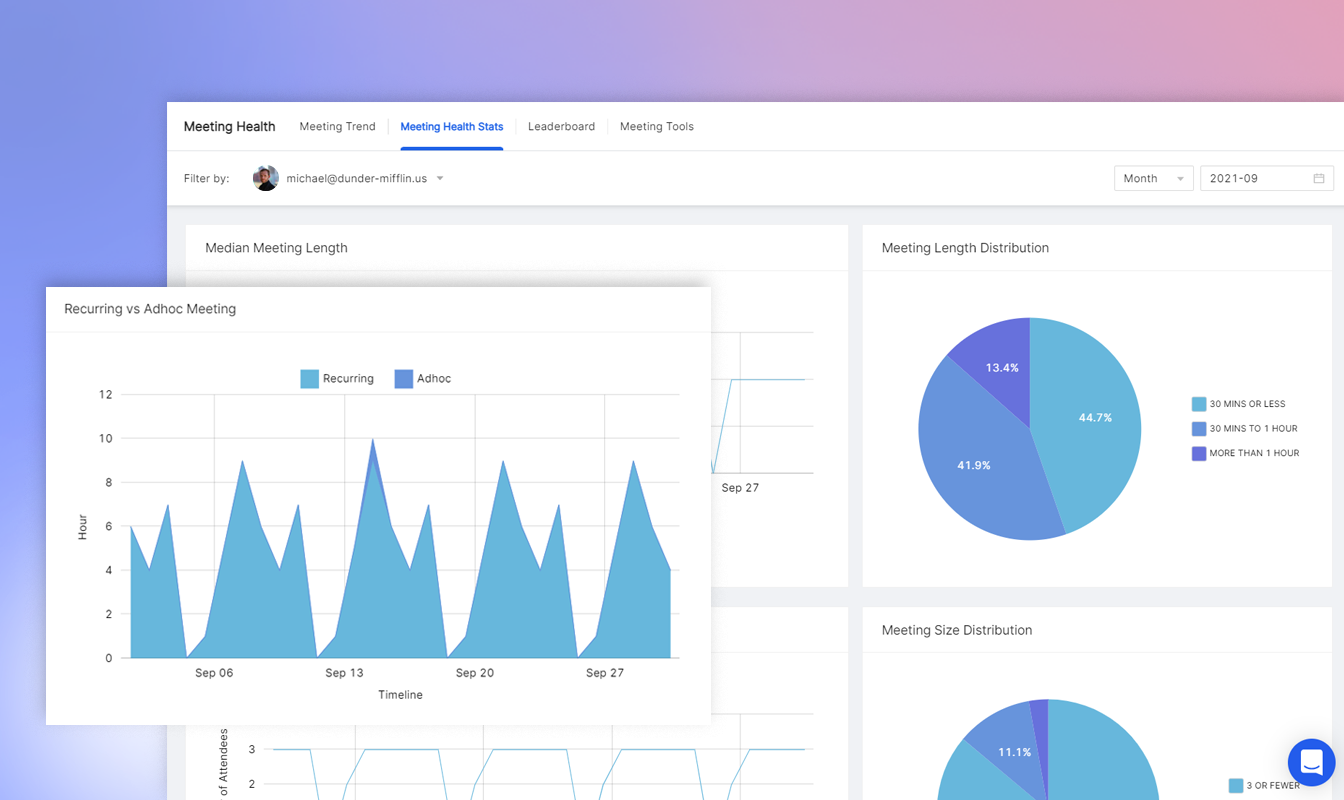Viewport: 1344px width, 800px height.
Task: Click the Sep 20 timeline label
Action: tap(475, 673)
